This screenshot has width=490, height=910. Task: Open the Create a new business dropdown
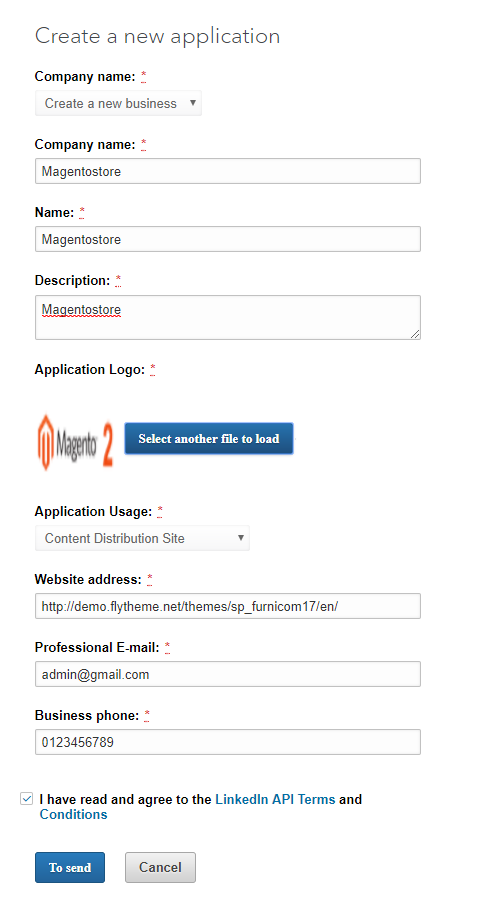118,103
